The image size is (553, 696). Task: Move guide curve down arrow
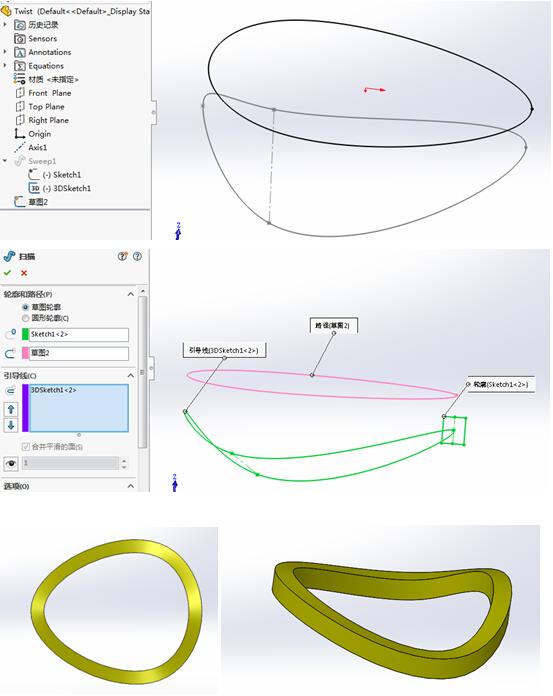pos(11,425)
